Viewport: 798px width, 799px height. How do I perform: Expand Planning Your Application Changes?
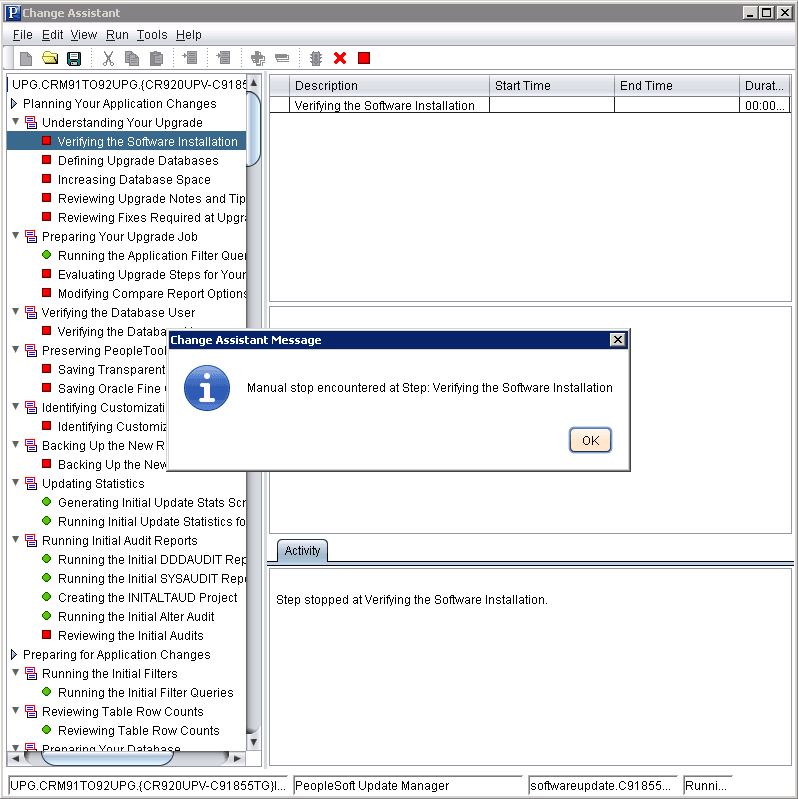[14, 103]
